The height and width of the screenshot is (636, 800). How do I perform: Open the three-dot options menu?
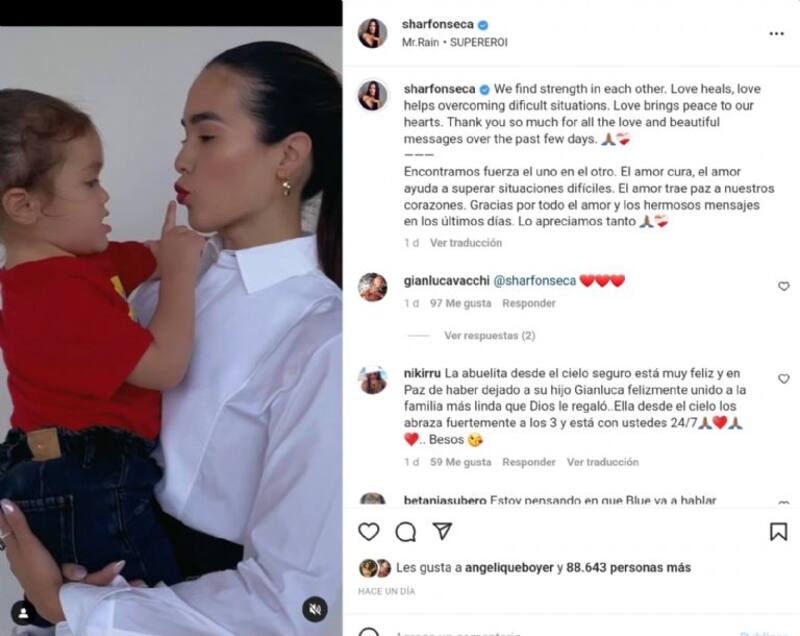pos(776,34)
